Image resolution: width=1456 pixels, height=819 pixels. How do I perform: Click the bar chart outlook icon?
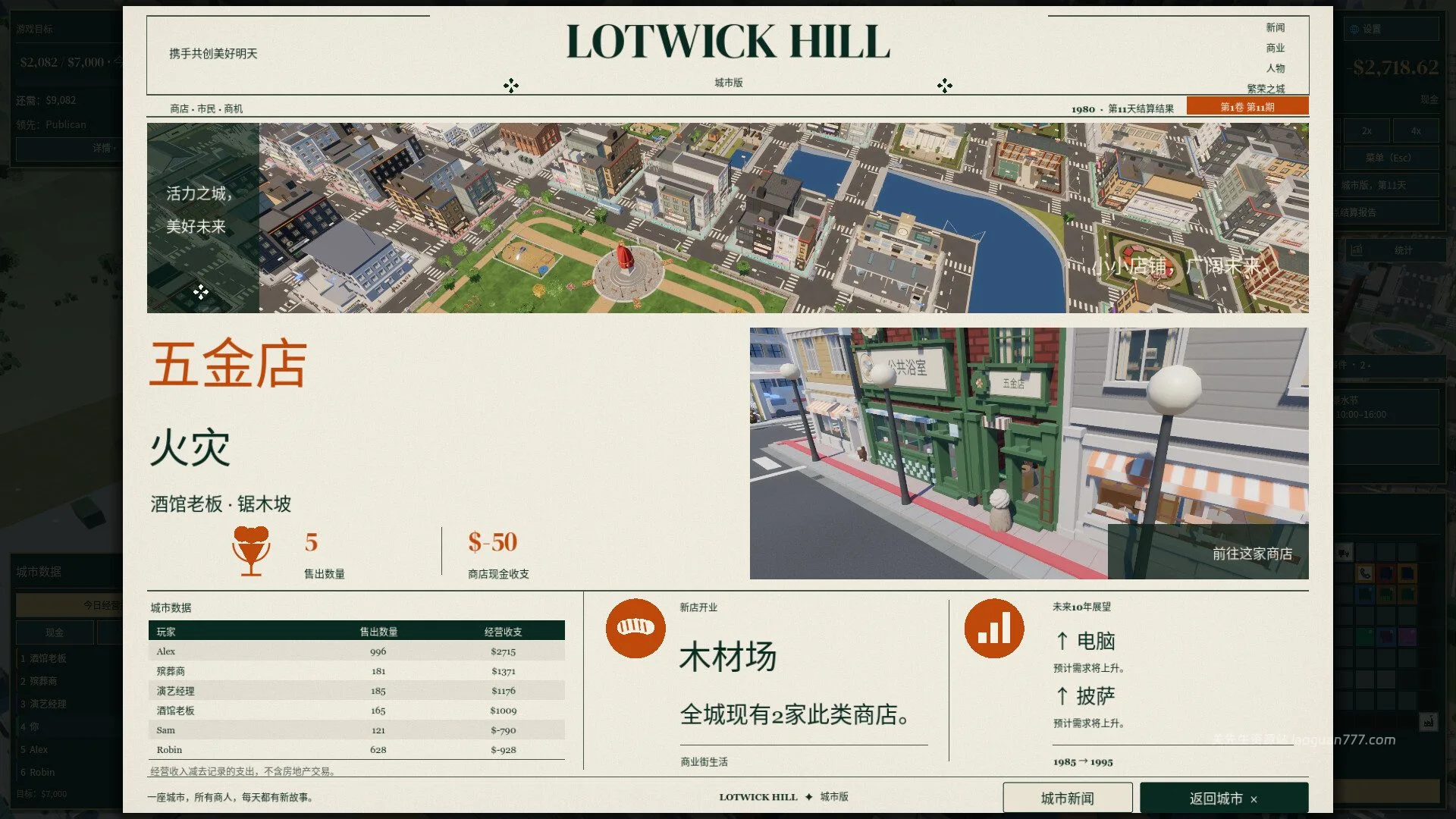point(994,628)
